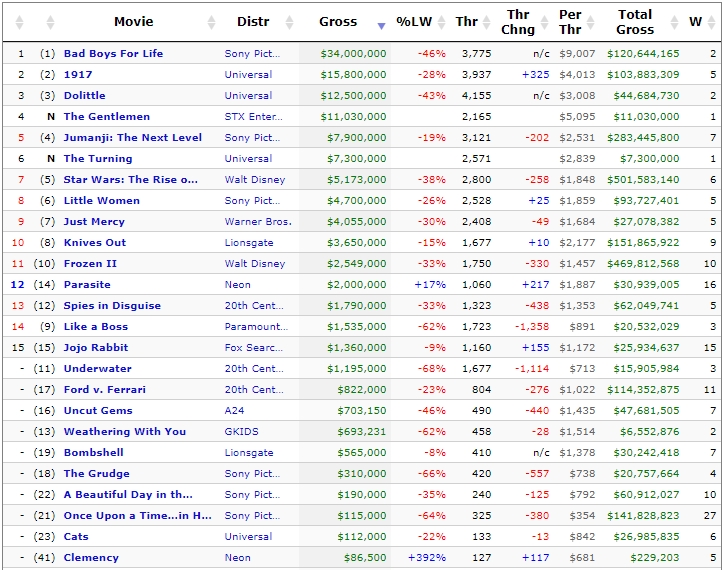Sort by the Thr column sort arrows
The width and height of the screenshot is (724, 570).
487,22
